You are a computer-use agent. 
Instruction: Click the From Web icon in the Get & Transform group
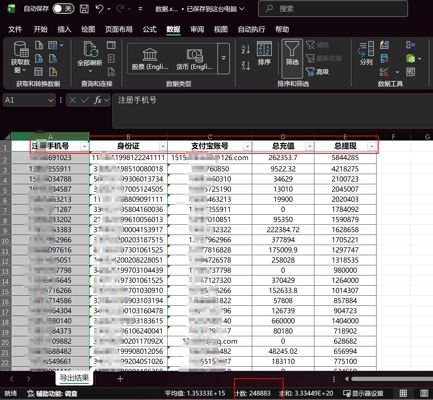[39, 59]
